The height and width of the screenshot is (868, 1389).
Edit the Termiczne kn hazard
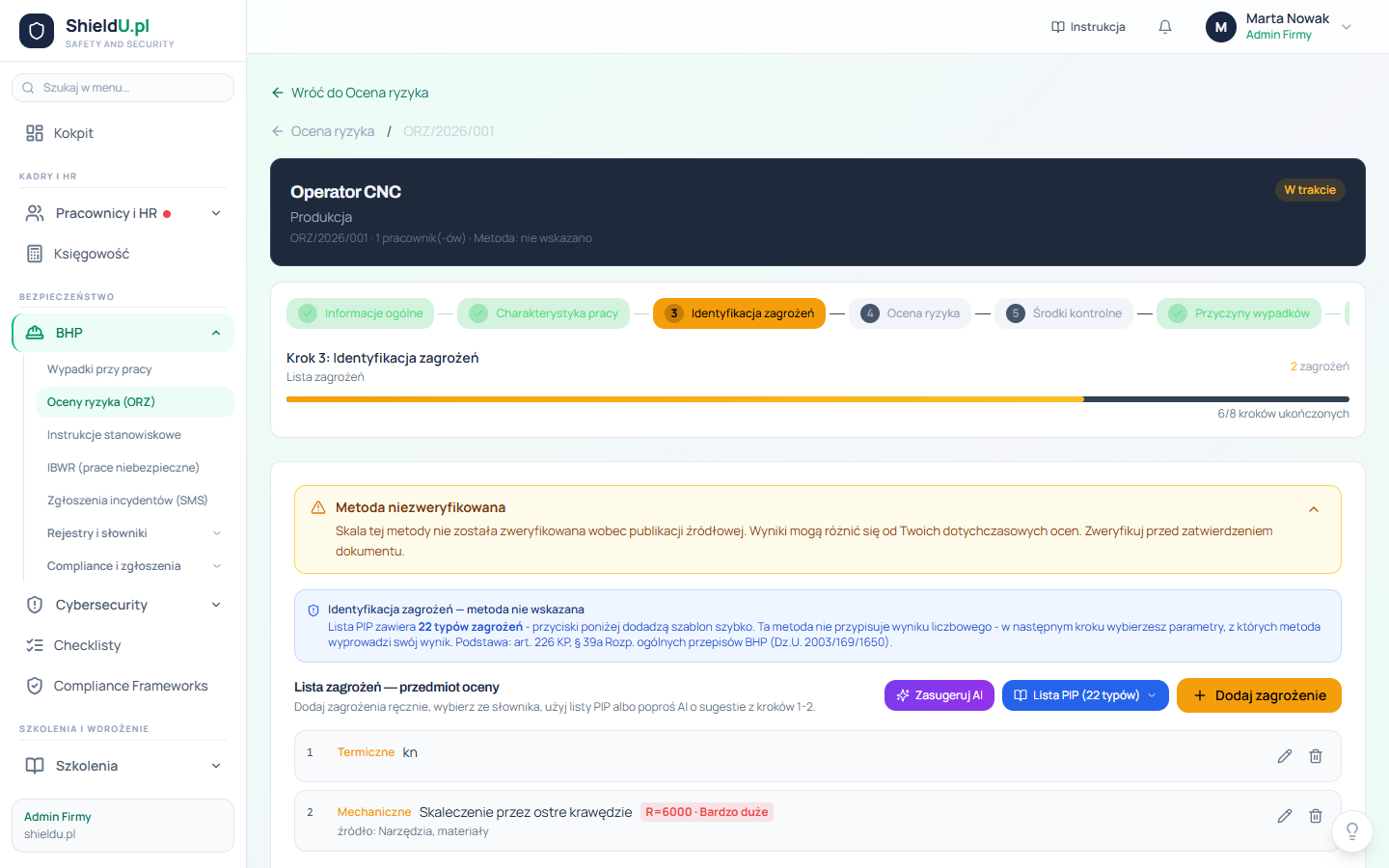coord(1285,756)
